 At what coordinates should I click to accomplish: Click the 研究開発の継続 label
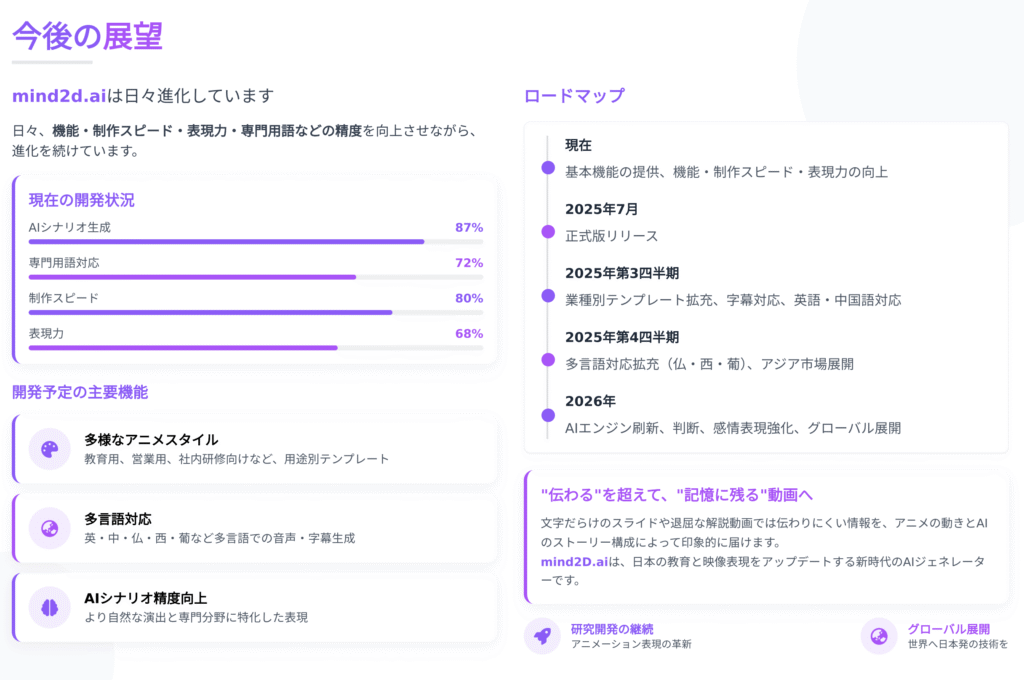[612, 629]
